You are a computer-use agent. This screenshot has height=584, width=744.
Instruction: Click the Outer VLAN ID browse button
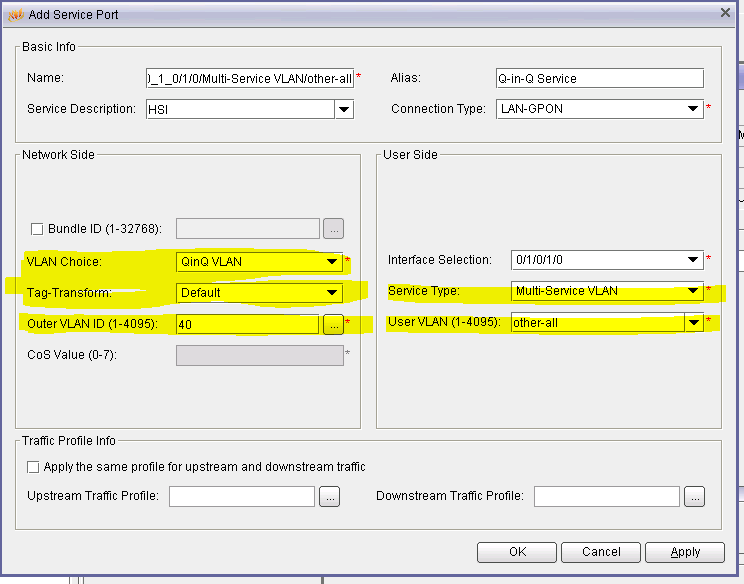(x=333, y=324)
